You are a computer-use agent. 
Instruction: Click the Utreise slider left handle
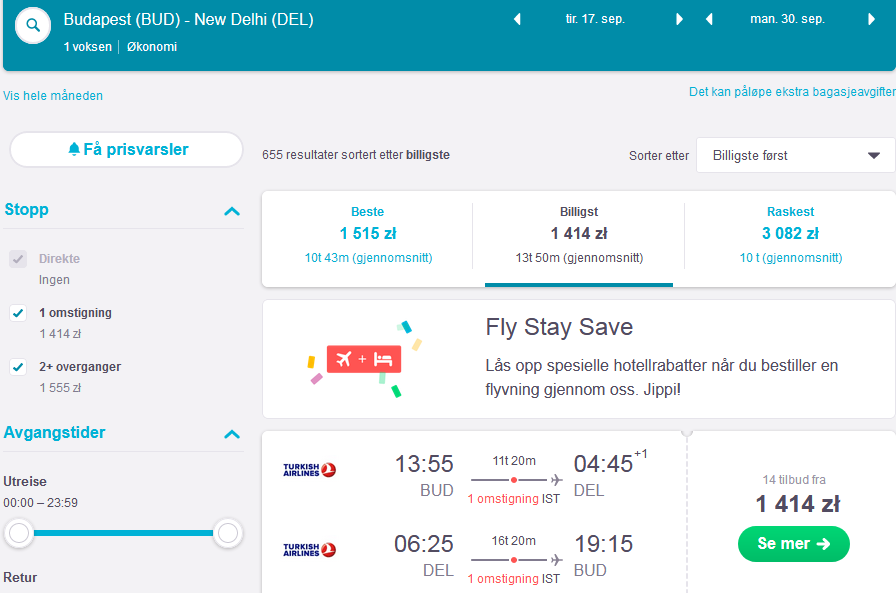pyautogui.click(x=19, y=533)
